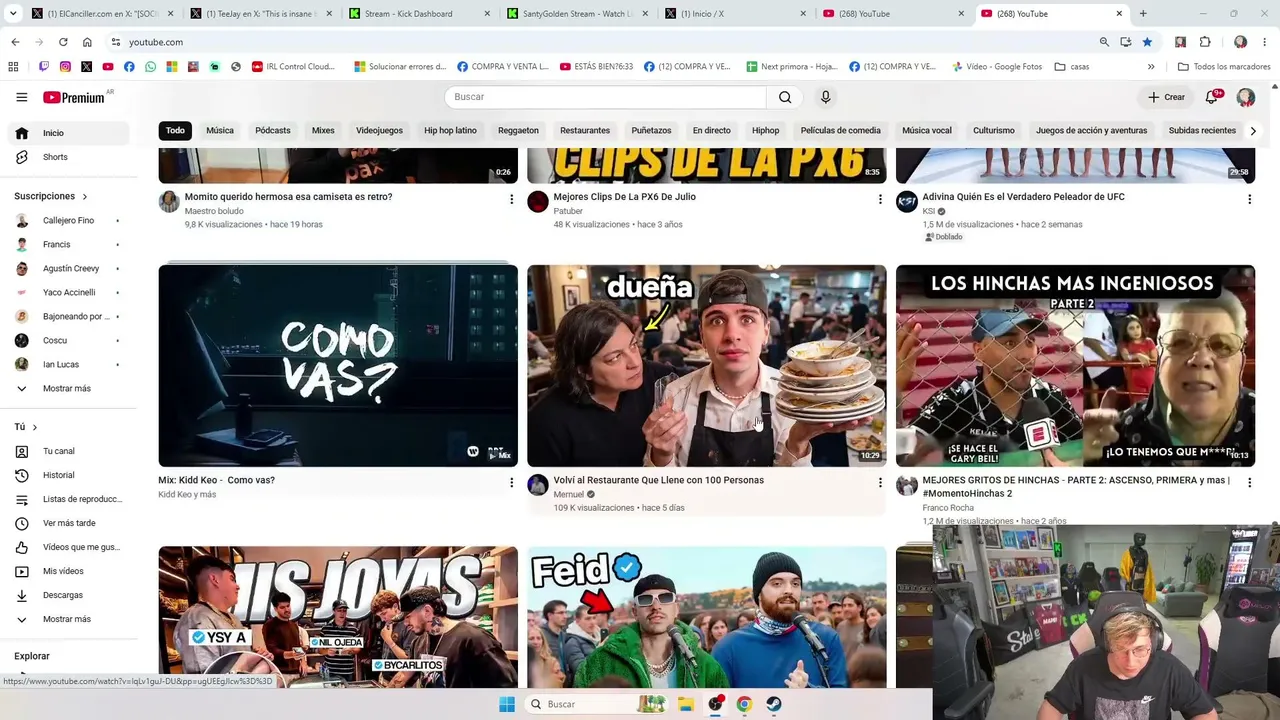
Task: Expand the Suscripciones section
Action: (51, 196)
